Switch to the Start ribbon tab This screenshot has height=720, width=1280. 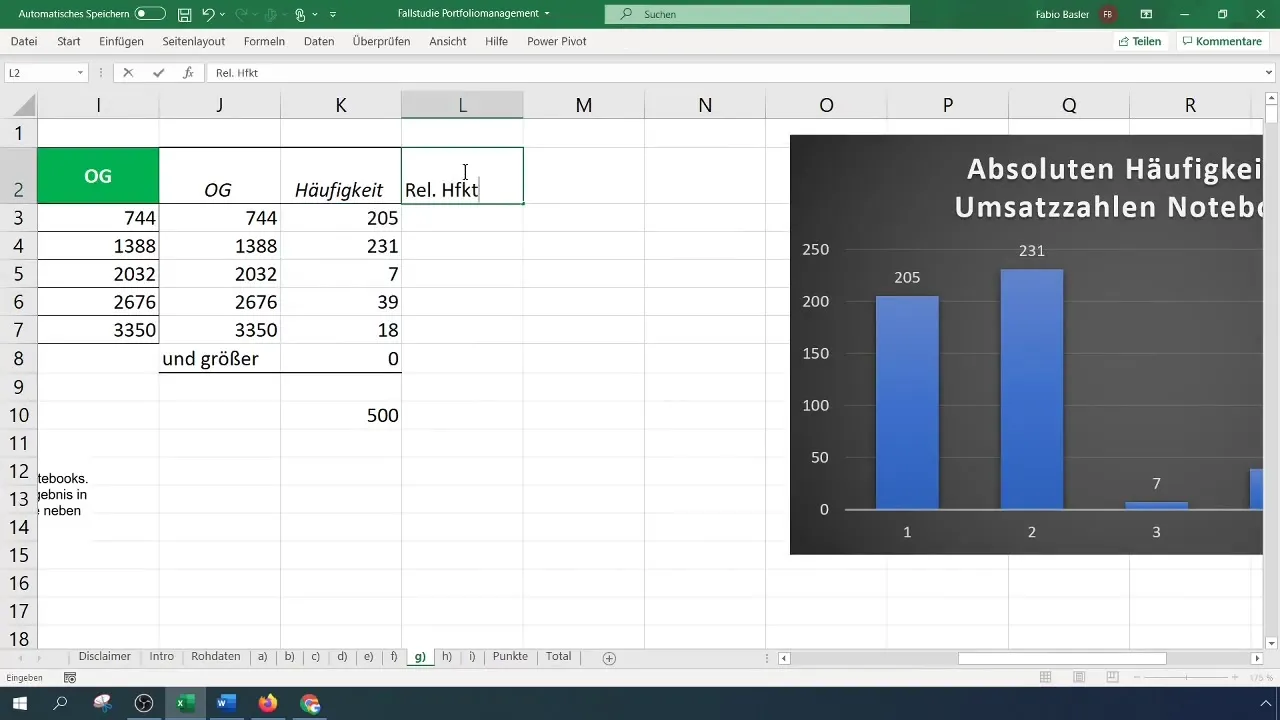pos(69,42)
